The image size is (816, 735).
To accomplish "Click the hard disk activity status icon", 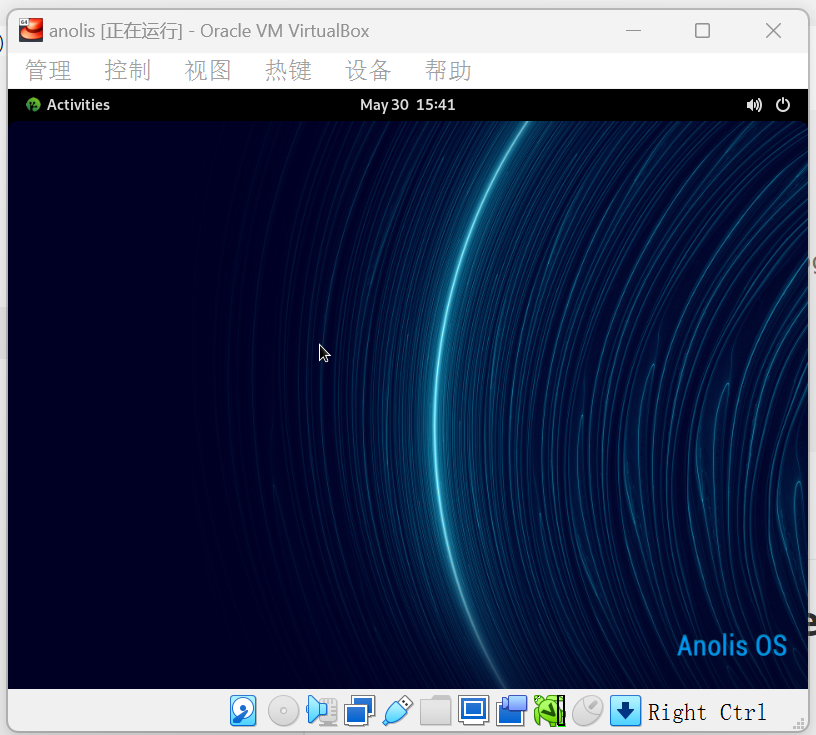I will [243, 711].
